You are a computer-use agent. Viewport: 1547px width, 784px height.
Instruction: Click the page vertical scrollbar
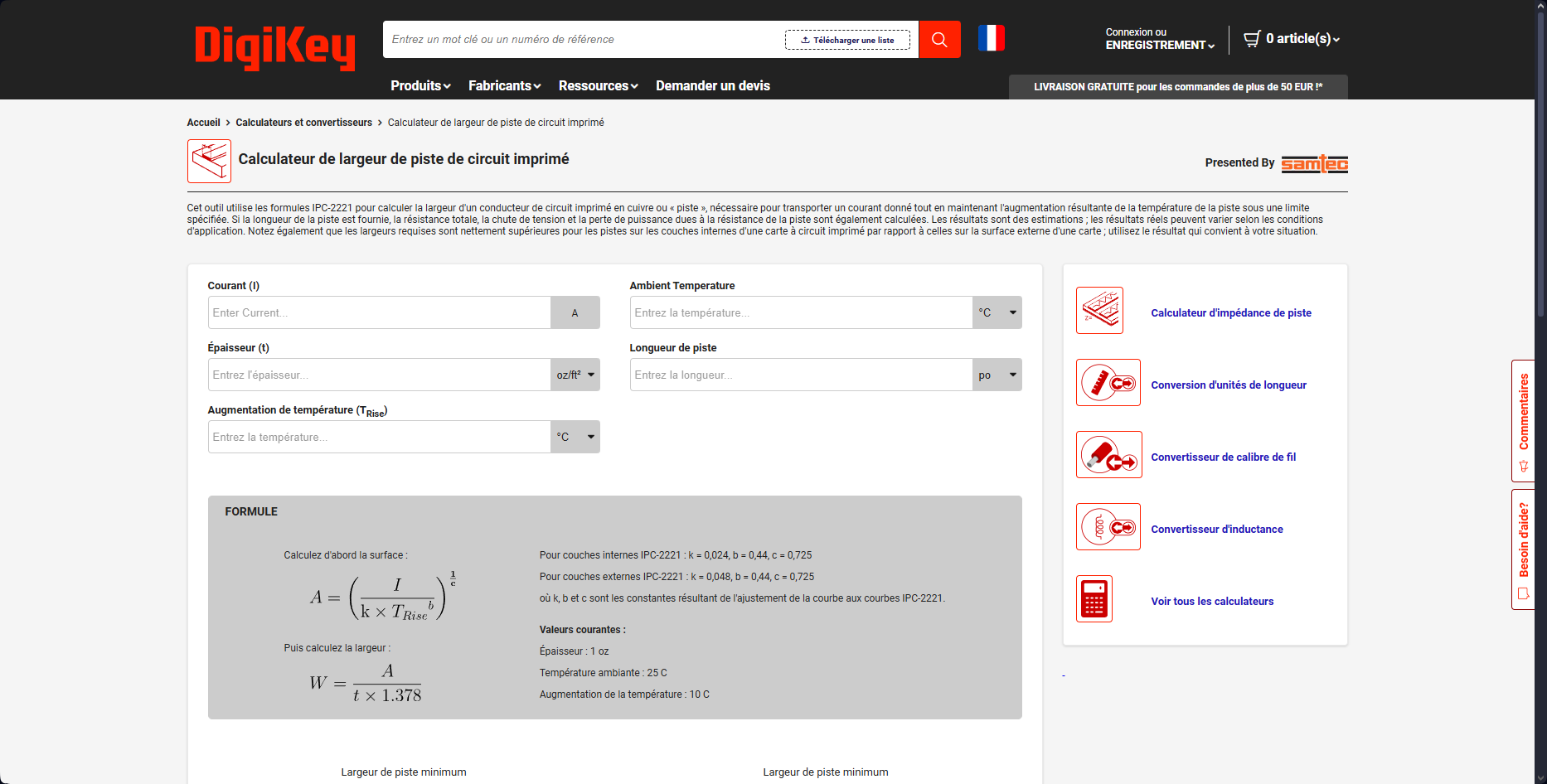click(1540, 166)
